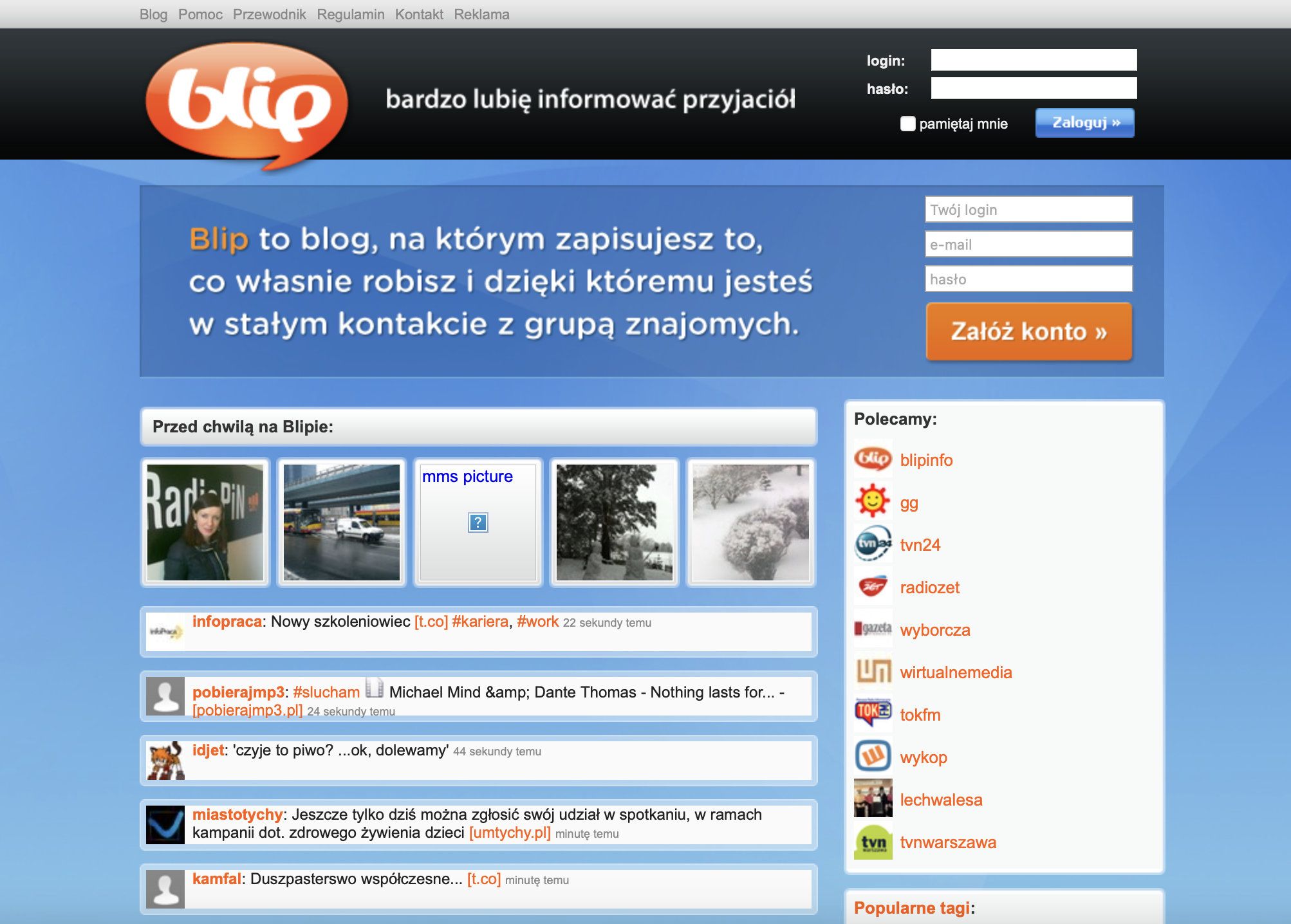Image resolution: width=1291 pixels, height=924 pixels.
Task: Click the 'Załóż konto' button
Action: pyautogui.click(x=1028, y=331)
